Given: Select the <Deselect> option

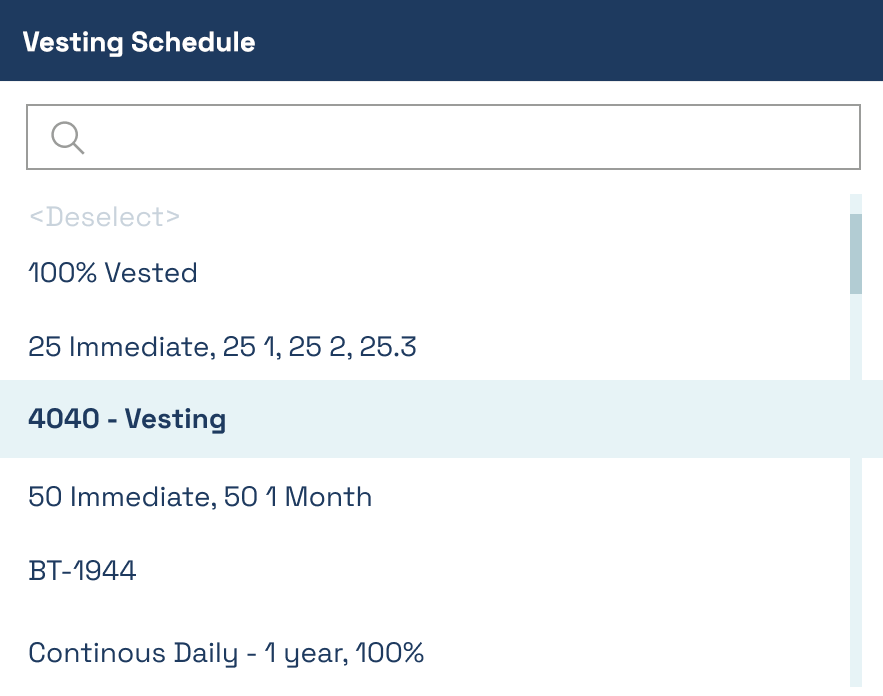Looking at the screenshot, I should click(x=104, y=217).
